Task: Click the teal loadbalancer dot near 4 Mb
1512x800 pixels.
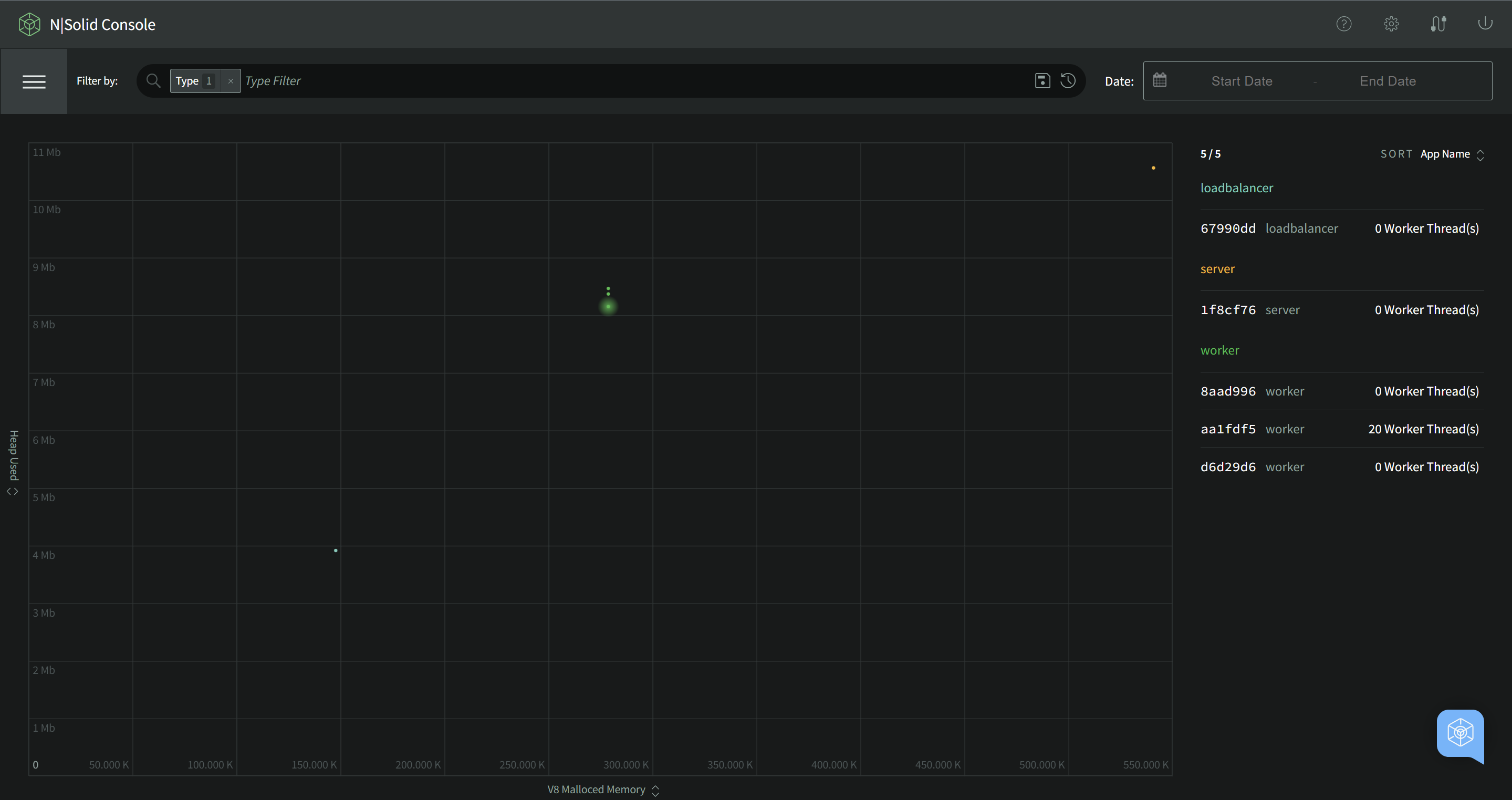Action: (x=336, y=550)
